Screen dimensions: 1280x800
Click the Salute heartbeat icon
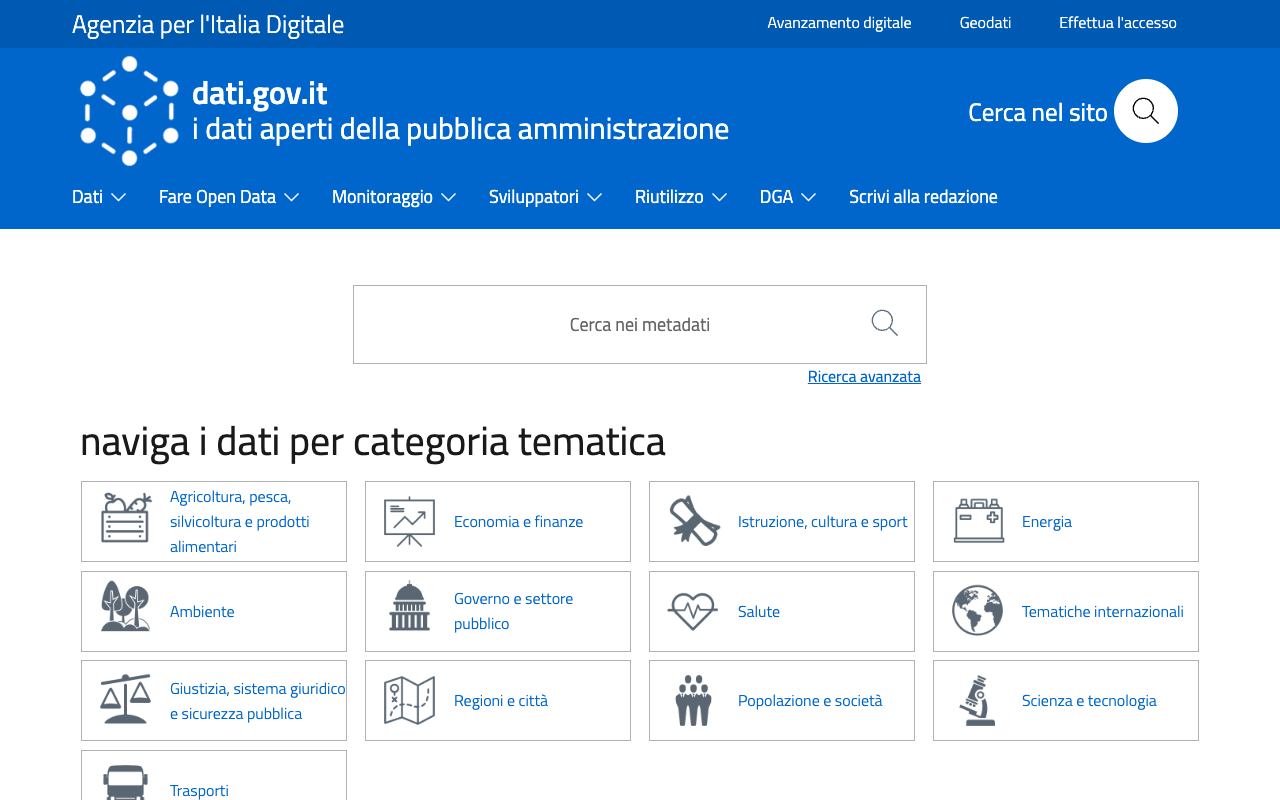pyautogui.click(x=693, y=611)
